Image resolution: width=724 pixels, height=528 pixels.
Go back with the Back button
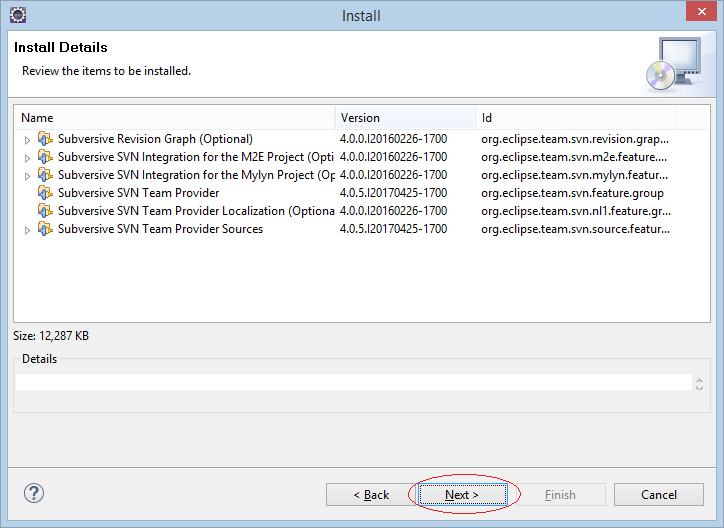click(x=371, y=495)
